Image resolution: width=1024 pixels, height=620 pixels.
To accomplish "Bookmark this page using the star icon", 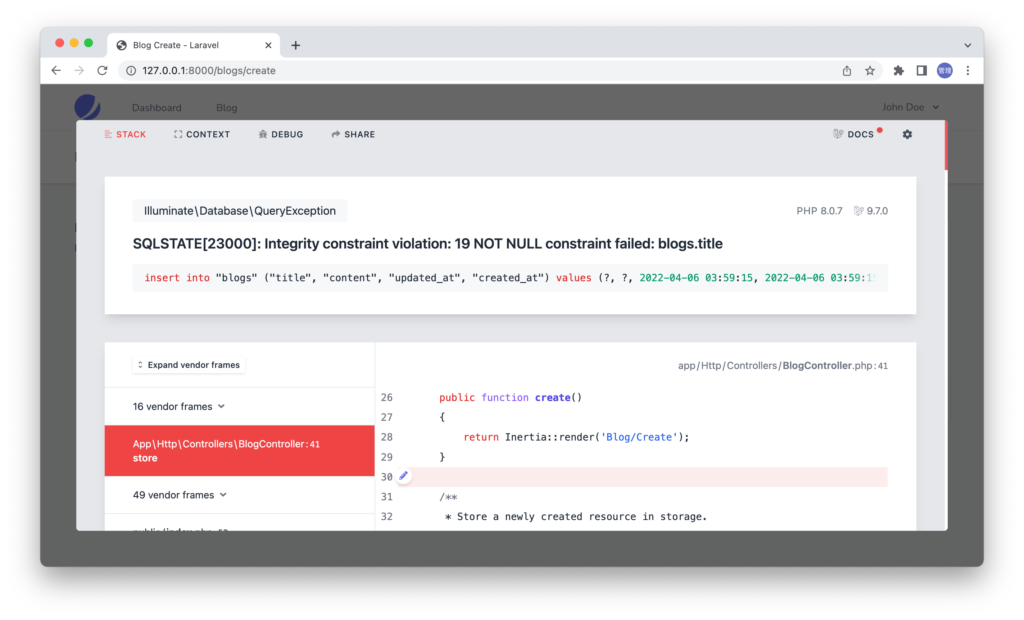I will (x=870, y=71).
